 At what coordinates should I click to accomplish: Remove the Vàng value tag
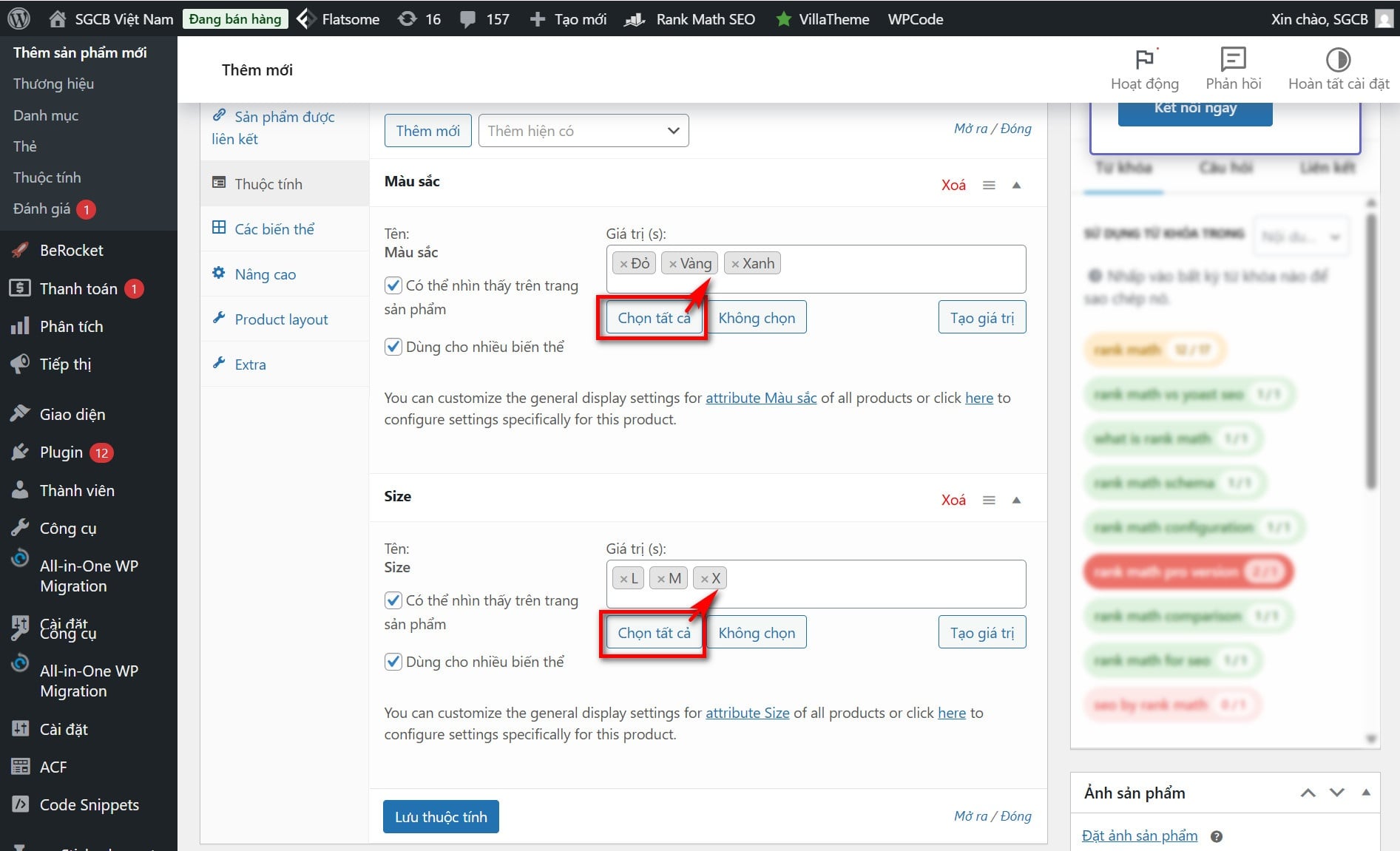click(673, 264)
